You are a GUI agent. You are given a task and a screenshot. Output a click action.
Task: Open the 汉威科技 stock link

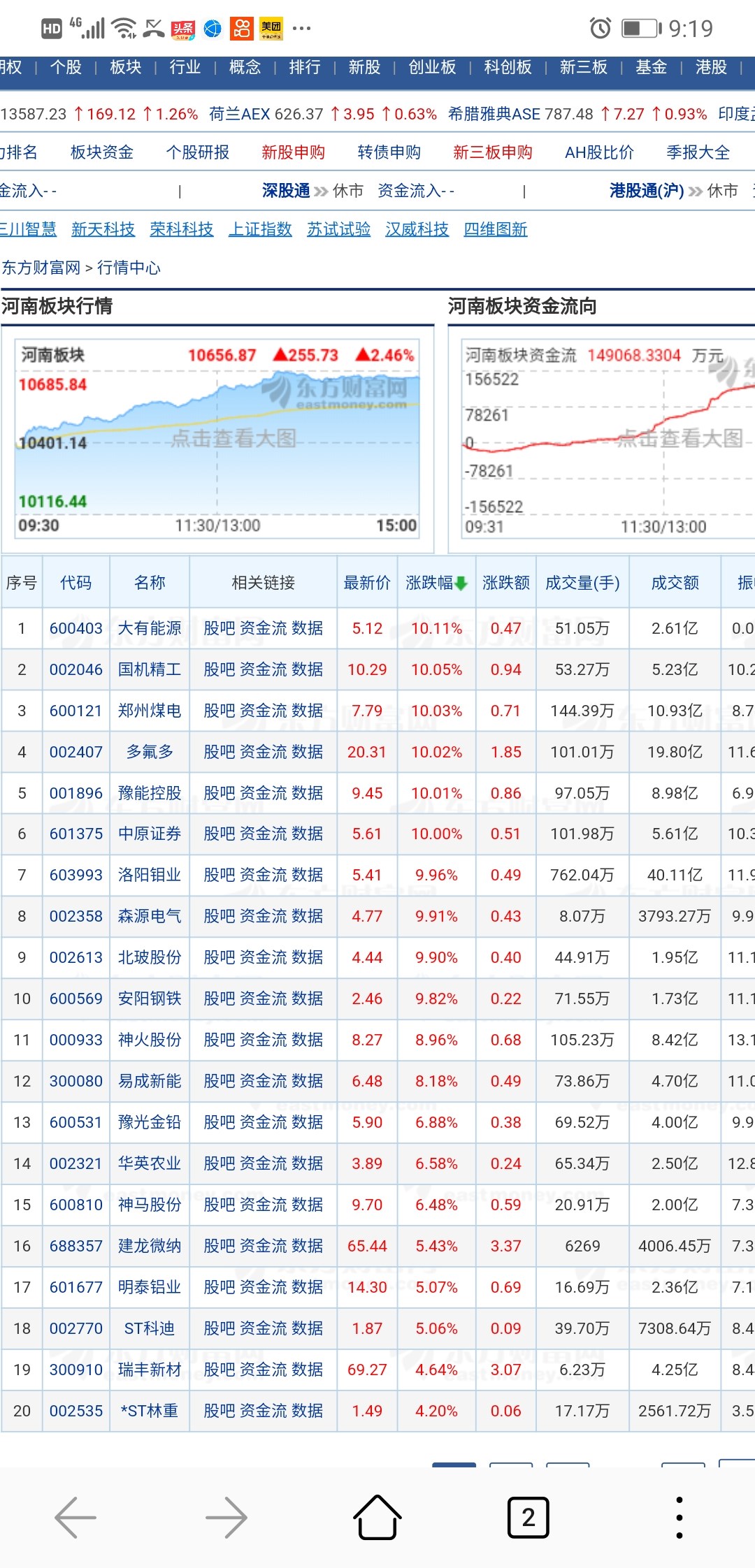point(417,229)
